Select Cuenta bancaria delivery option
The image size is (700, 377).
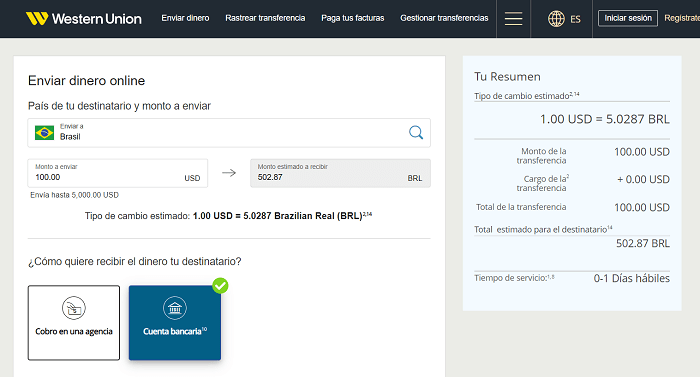(x=175, y=323)
